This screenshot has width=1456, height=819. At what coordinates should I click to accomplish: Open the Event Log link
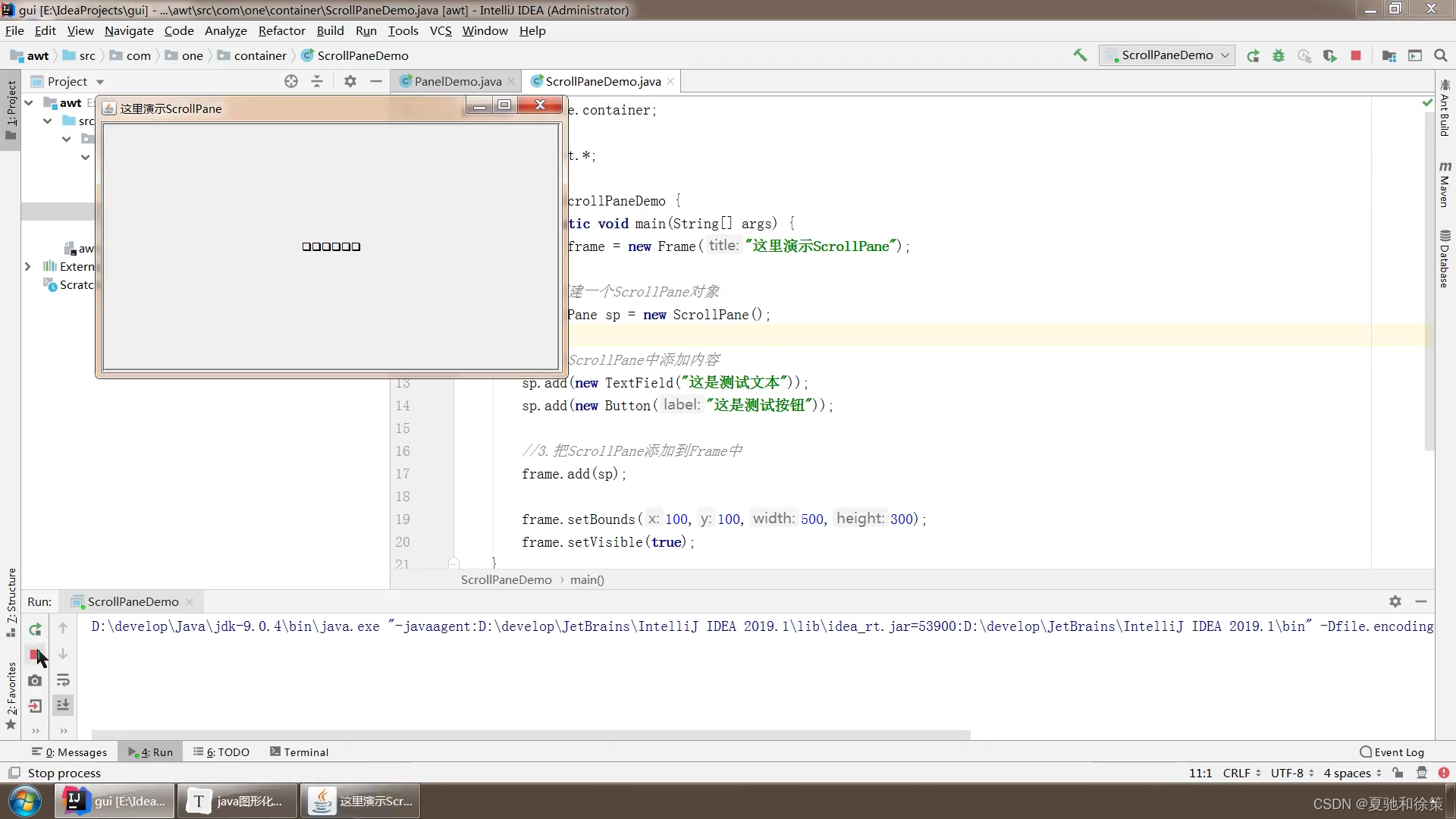[x=1398, y=752]
